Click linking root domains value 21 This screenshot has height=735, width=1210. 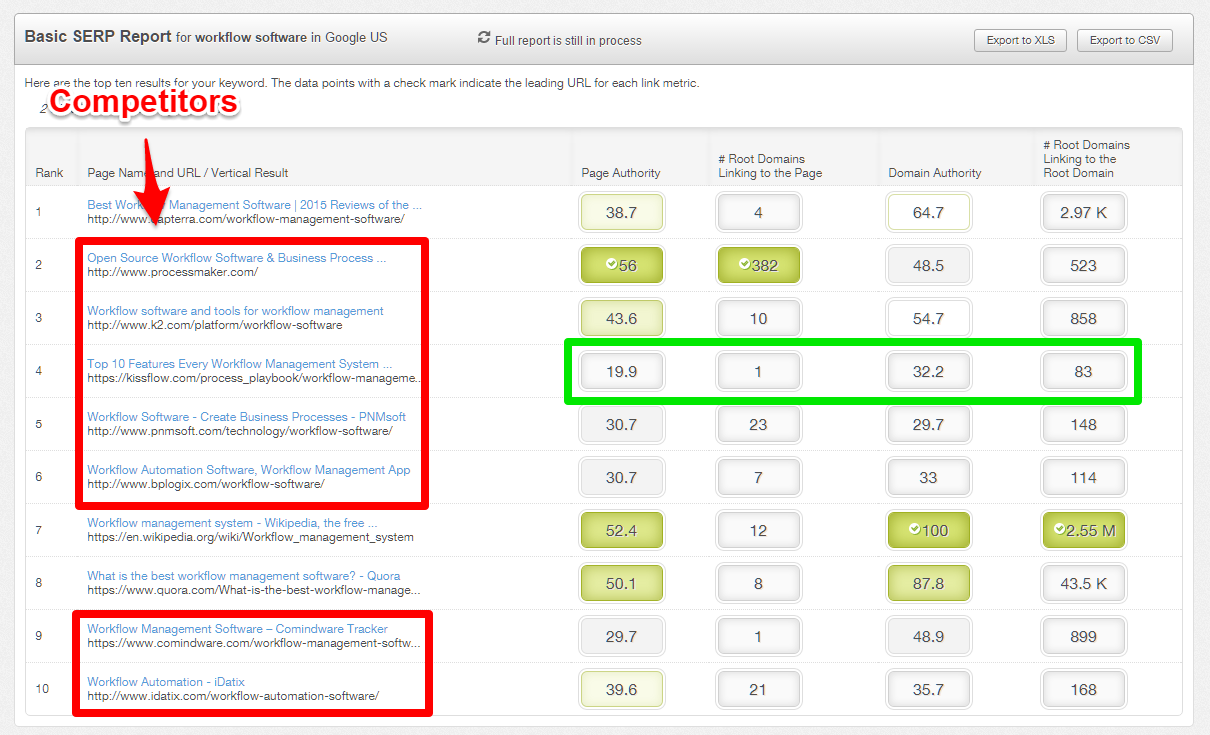(x=758, y=690)
